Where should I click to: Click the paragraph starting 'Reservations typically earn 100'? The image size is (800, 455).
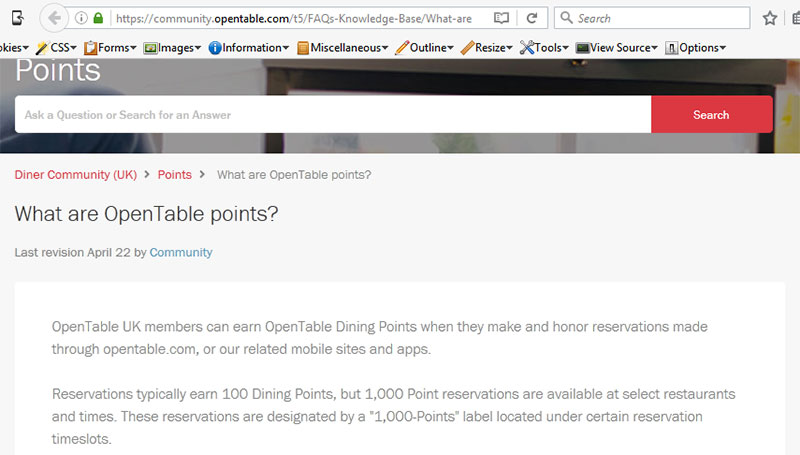pyautogui.click(x=393, y=416)
